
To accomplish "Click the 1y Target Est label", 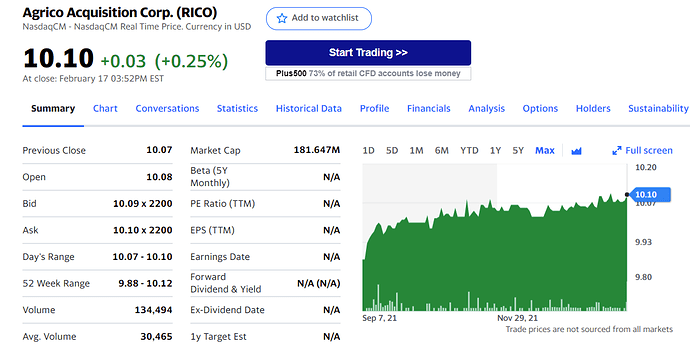I will (218, 336).
